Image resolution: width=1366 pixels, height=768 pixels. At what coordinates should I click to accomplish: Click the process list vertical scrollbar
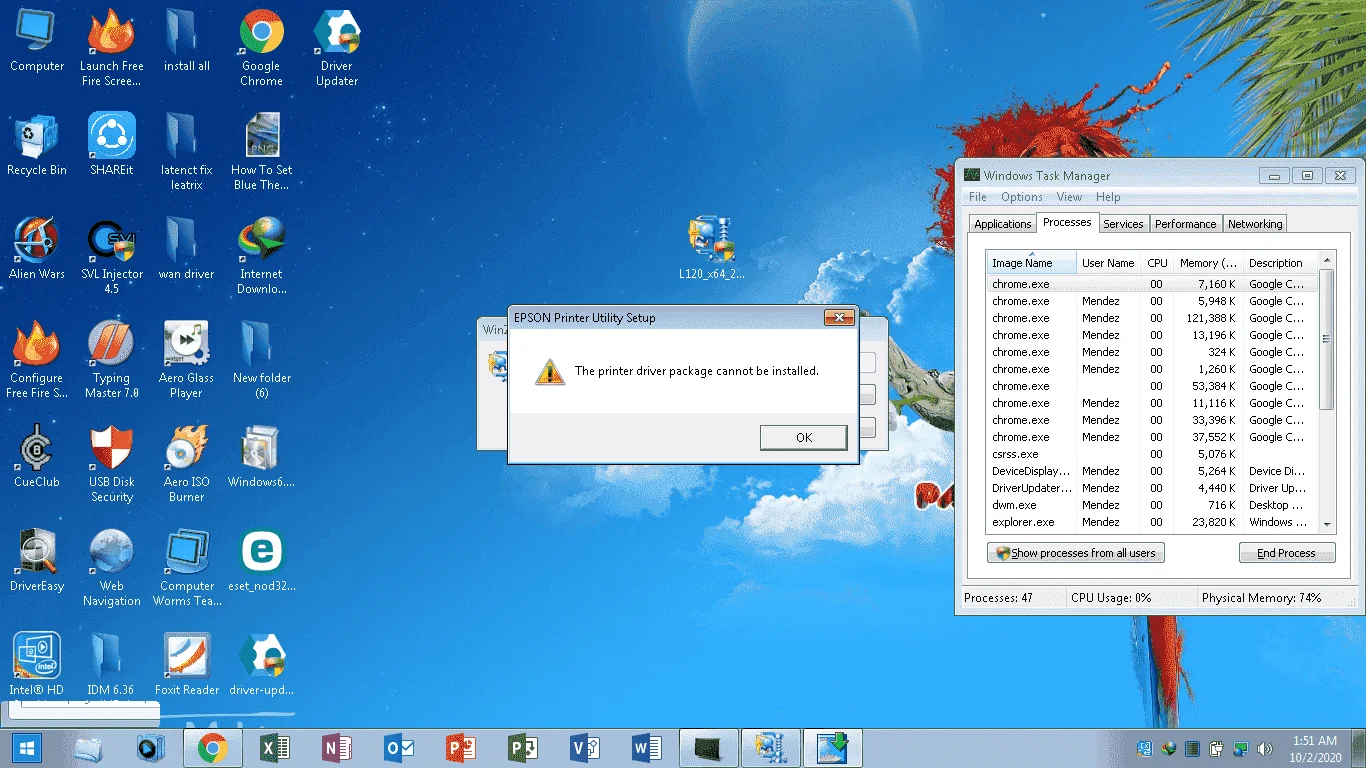point(1327,340)
